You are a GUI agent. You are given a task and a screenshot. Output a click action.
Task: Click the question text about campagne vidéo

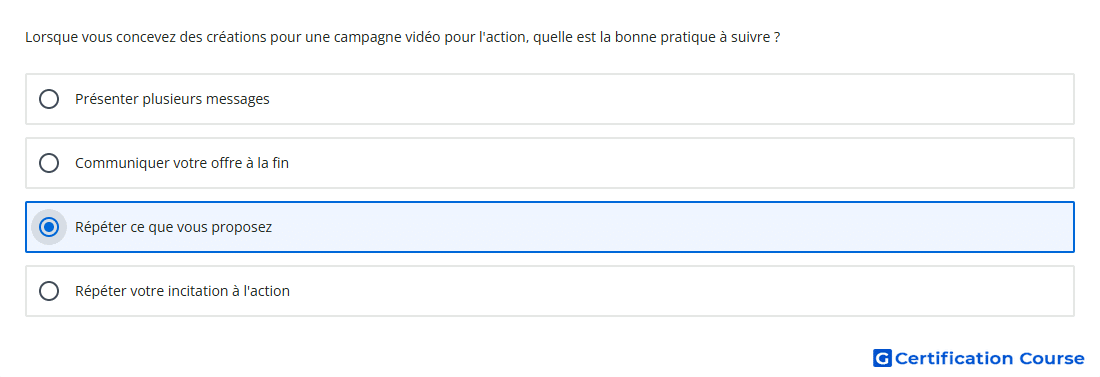(403, 37)
